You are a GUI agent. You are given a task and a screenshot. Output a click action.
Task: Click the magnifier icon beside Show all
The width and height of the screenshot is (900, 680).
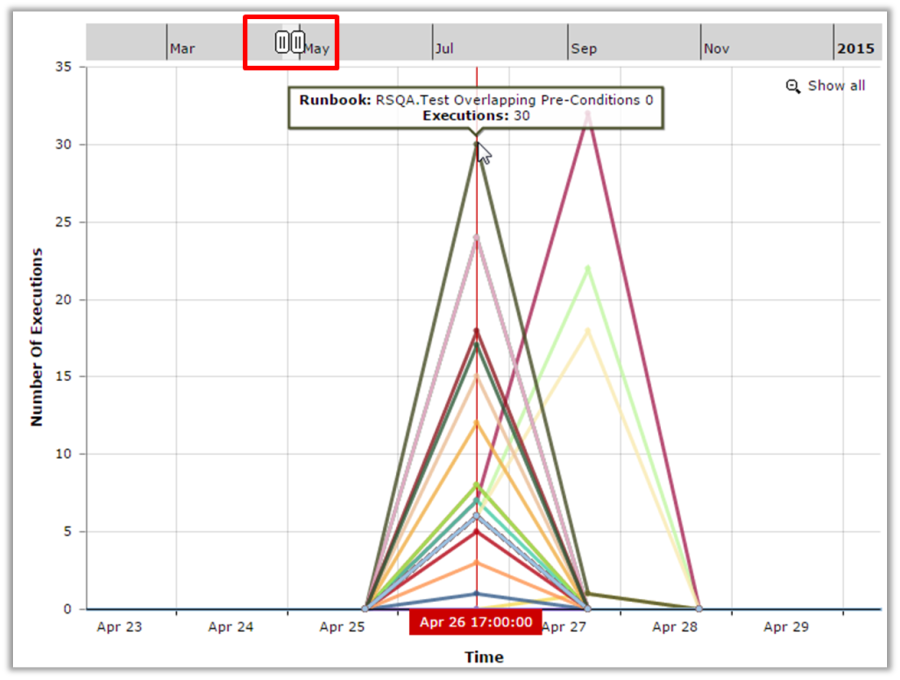(x=793, y=86)
